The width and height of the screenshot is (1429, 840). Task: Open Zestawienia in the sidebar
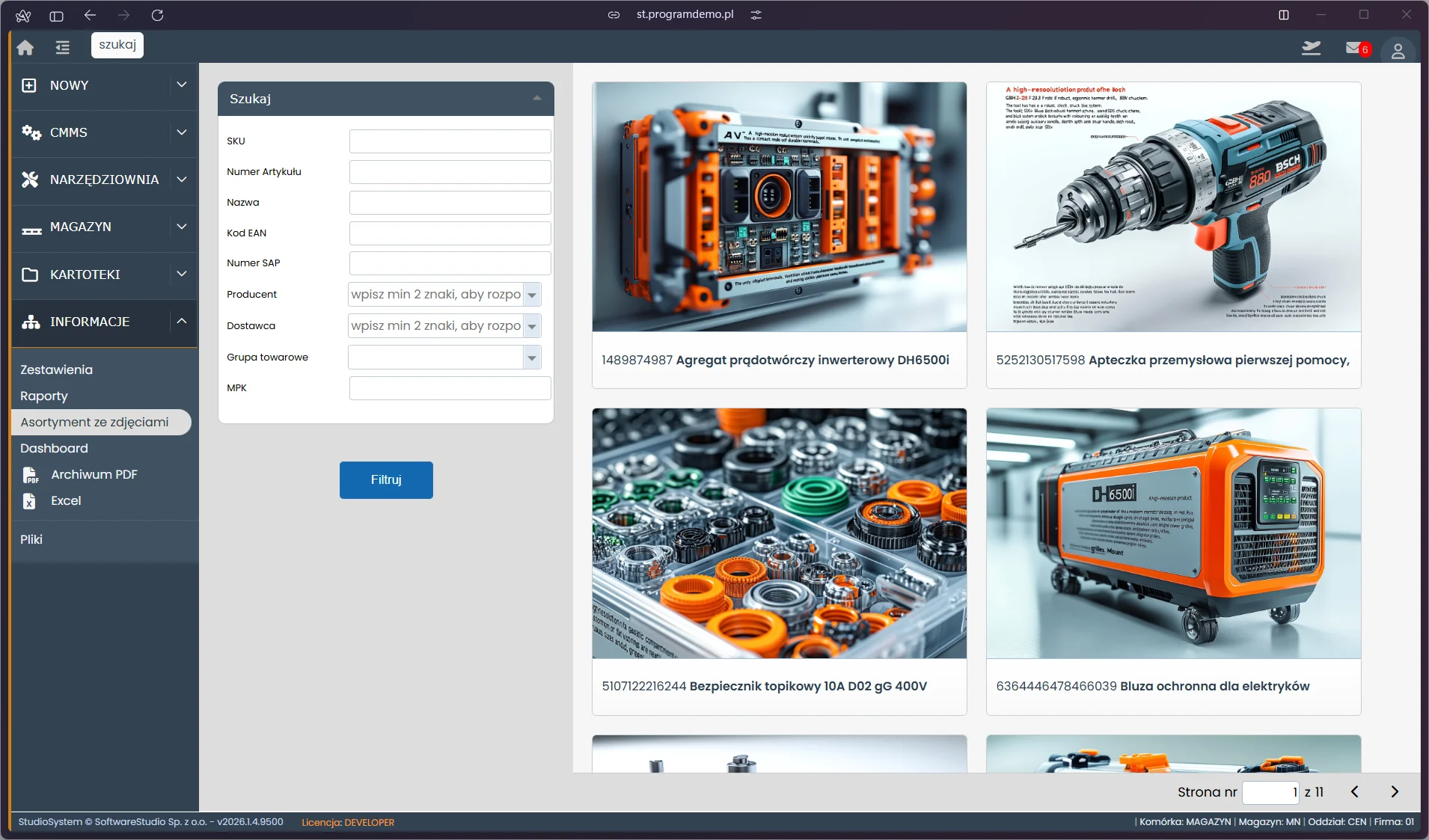point(57,370)
